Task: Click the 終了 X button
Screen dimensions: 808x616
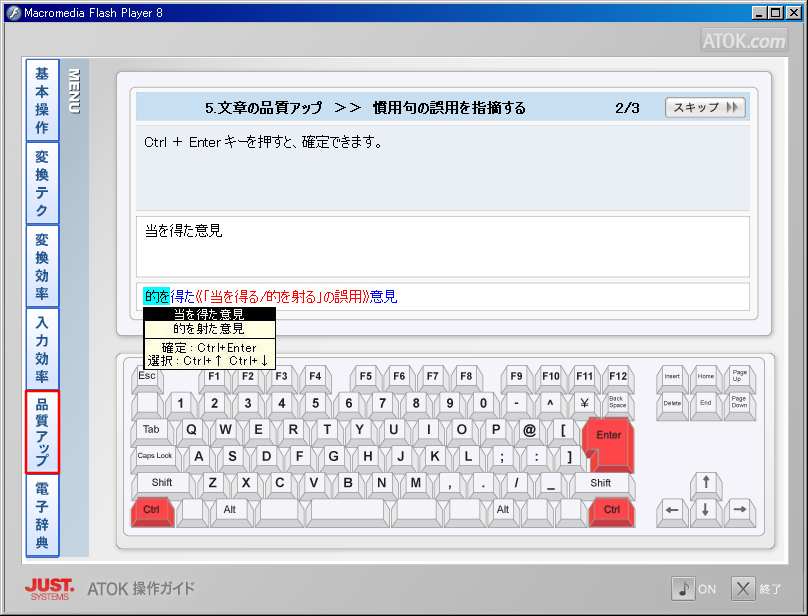Action: [x=743, y=589]
